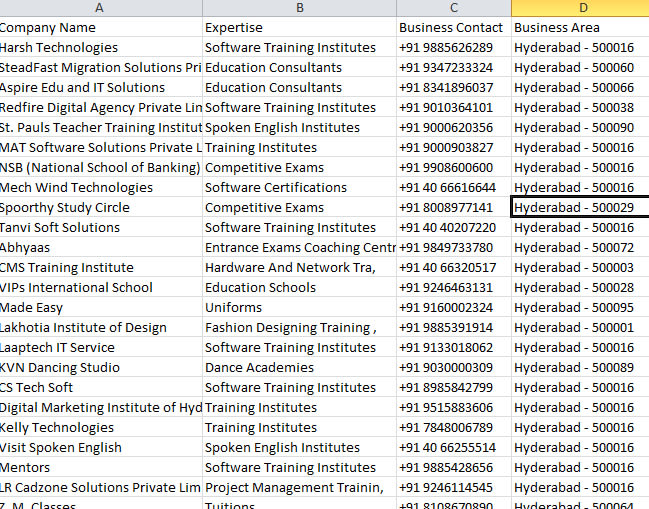The height and width of the screenshot is (509, 649).
Task: Click the 'Business Area' header cell
Action: pyautogui.click(x=580, y=27)
